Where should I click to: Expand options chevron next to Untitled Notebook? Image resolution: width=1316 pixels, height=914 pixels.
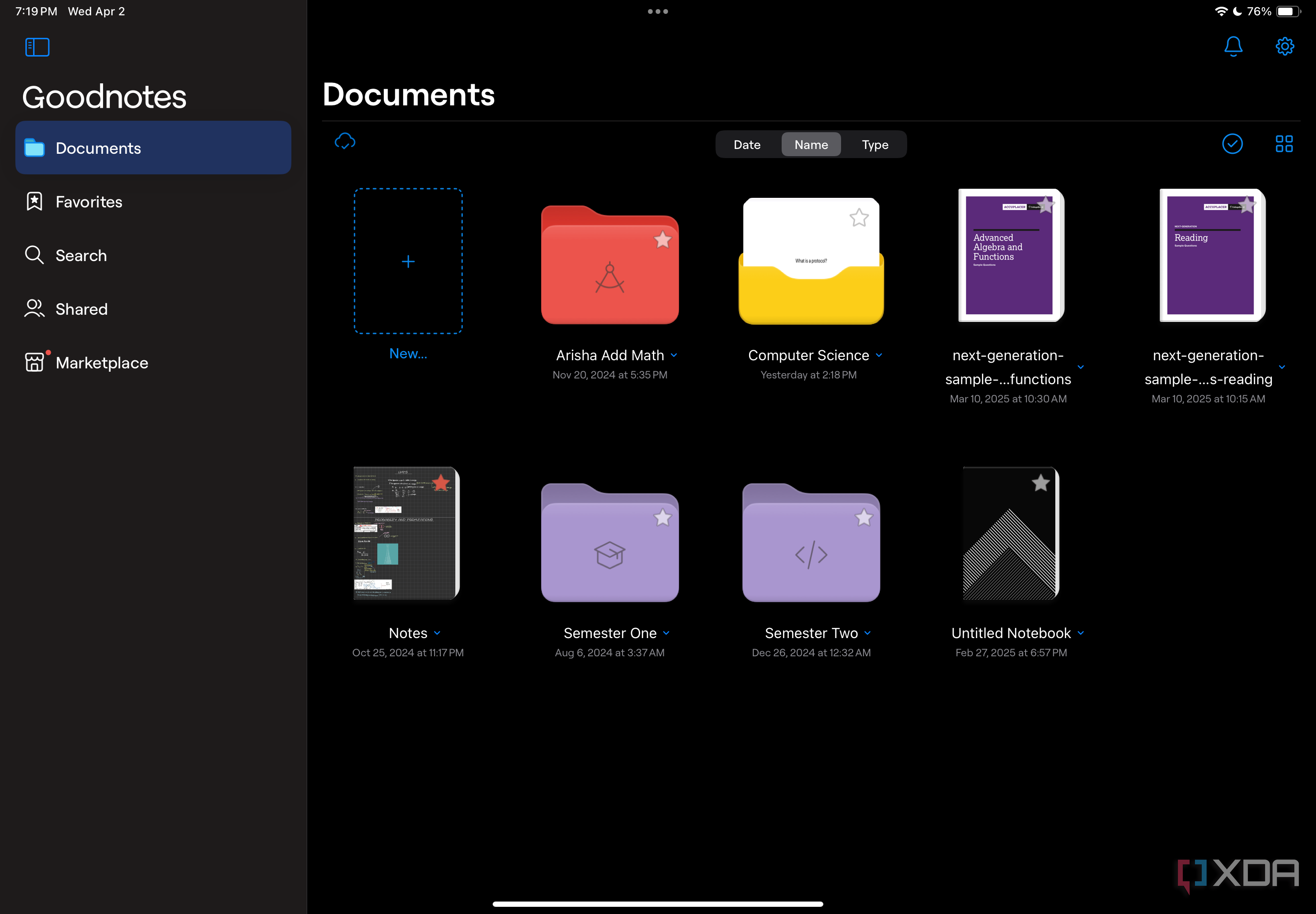point(1081,633)
